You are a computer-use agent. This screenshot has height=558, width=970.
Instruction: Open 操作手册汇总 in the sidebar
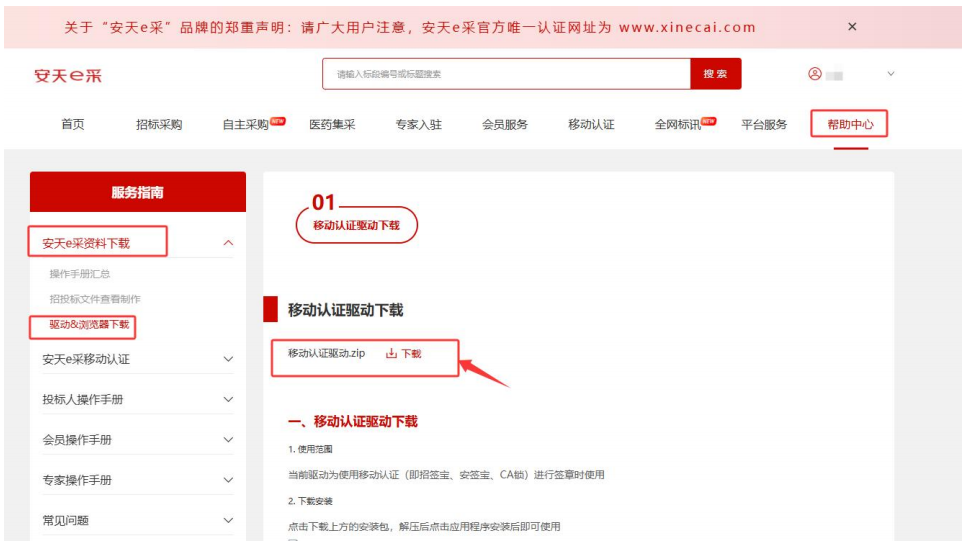80,273
